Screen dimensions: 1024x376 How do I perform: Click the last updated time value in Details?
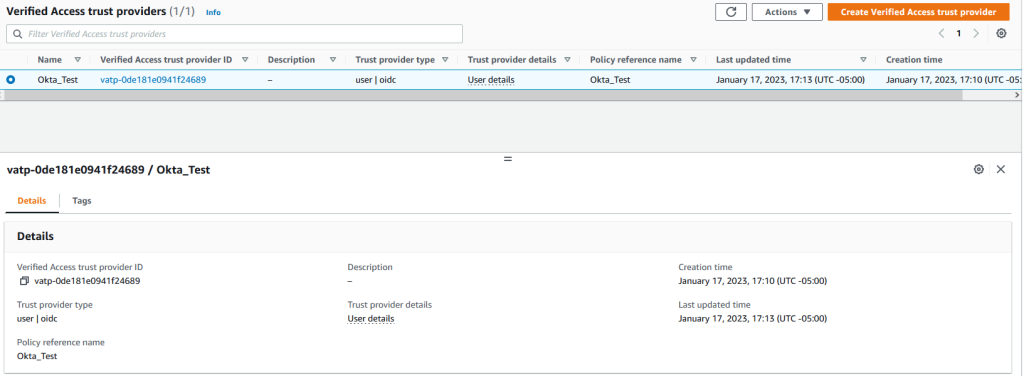coord(753,319)
